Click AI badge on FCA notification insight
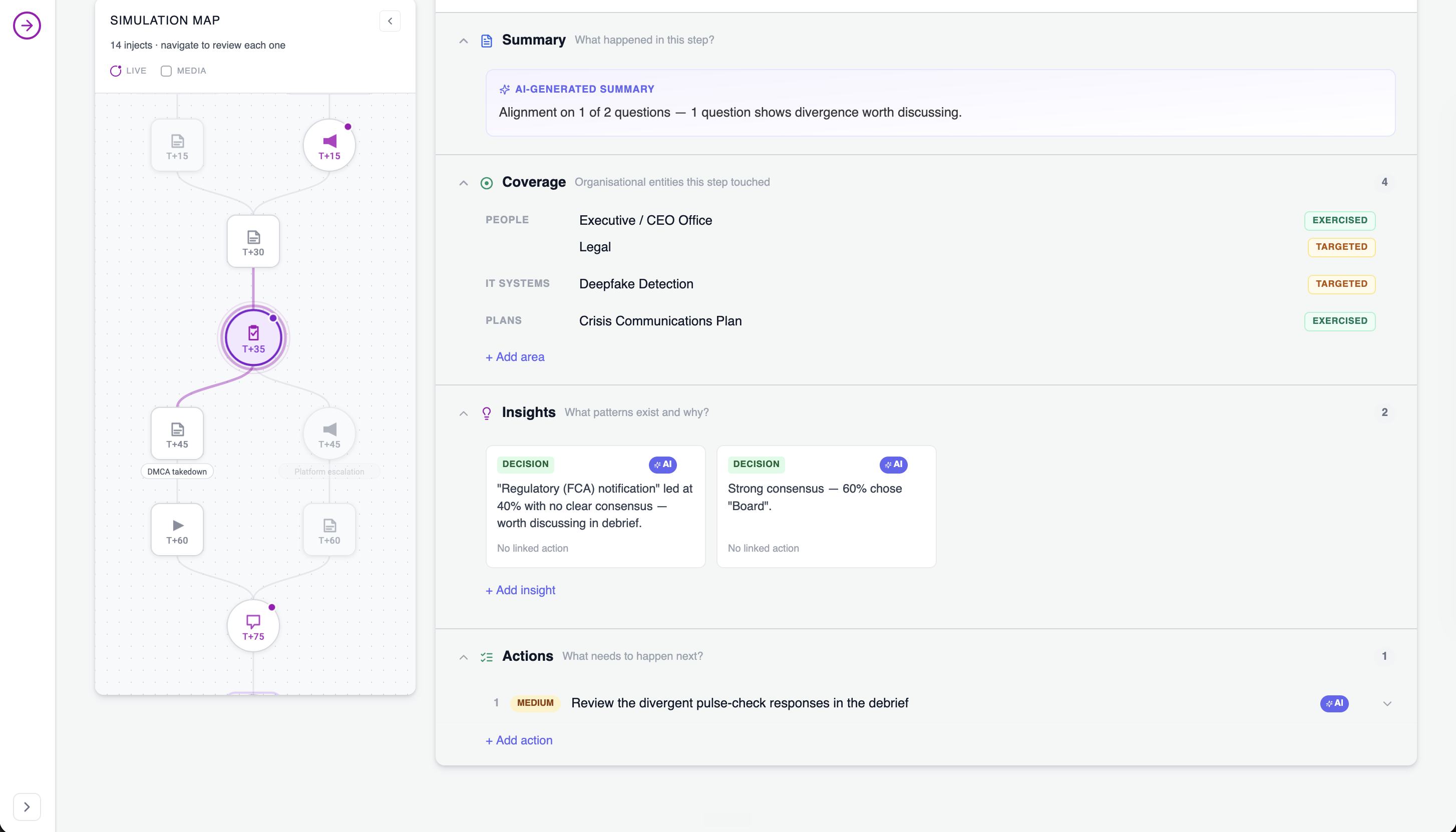 point(663,465)
